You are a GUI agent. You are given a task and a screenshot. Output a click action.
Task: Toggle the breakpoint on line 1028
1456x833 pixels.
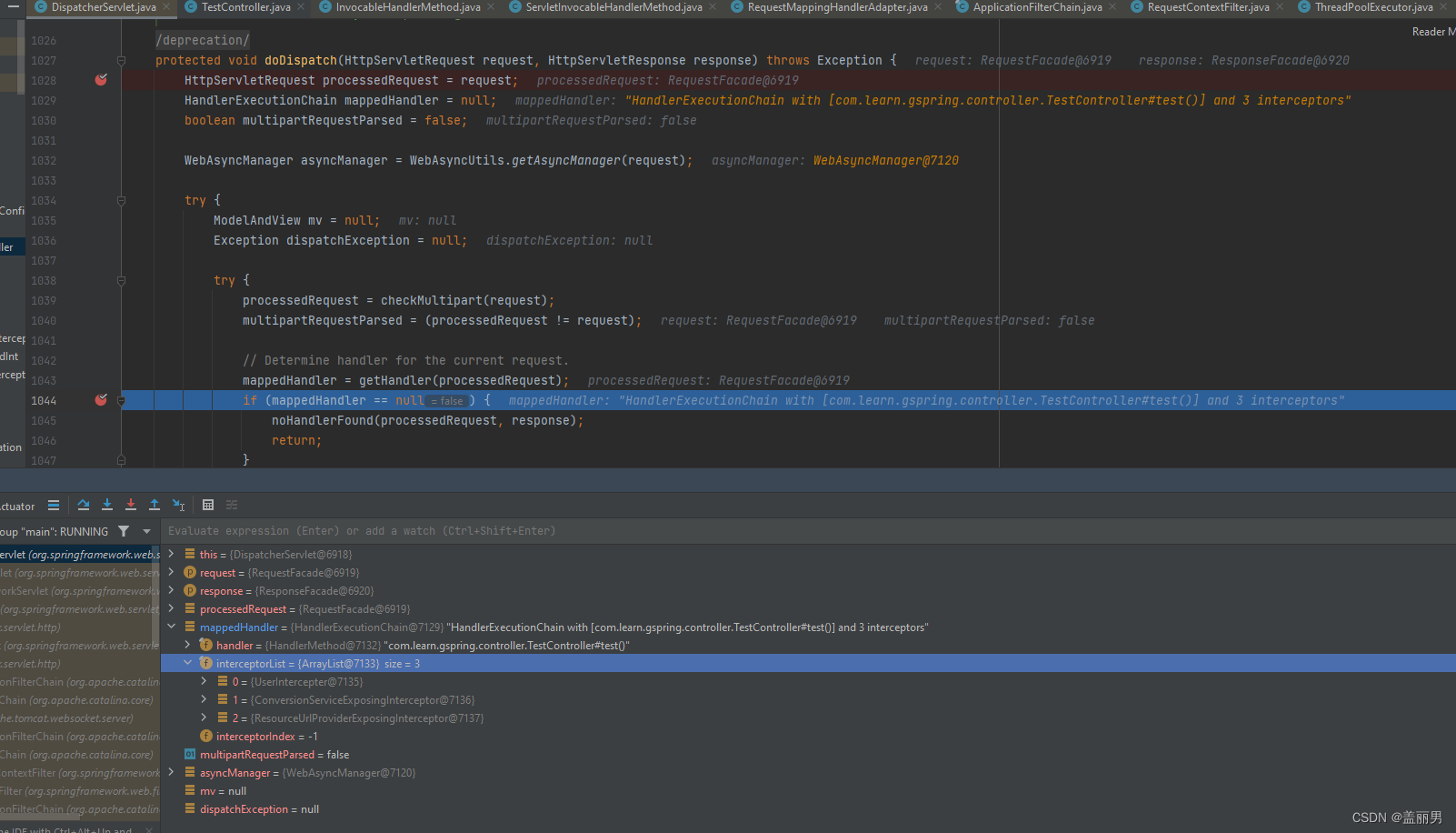point(101,80)
